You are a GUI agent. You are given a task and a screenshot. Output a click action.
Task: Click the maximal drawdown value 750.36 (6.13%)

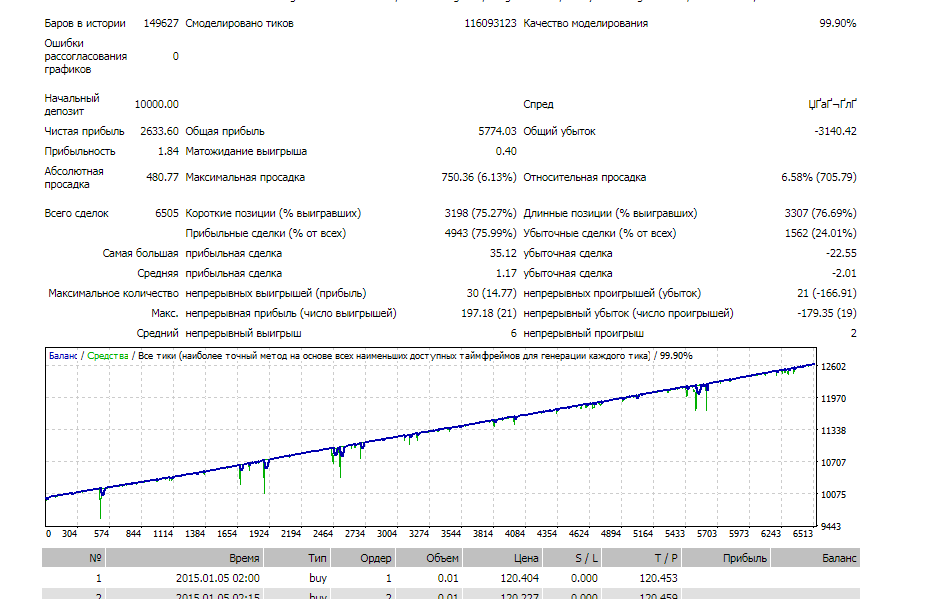pos(479,177)
